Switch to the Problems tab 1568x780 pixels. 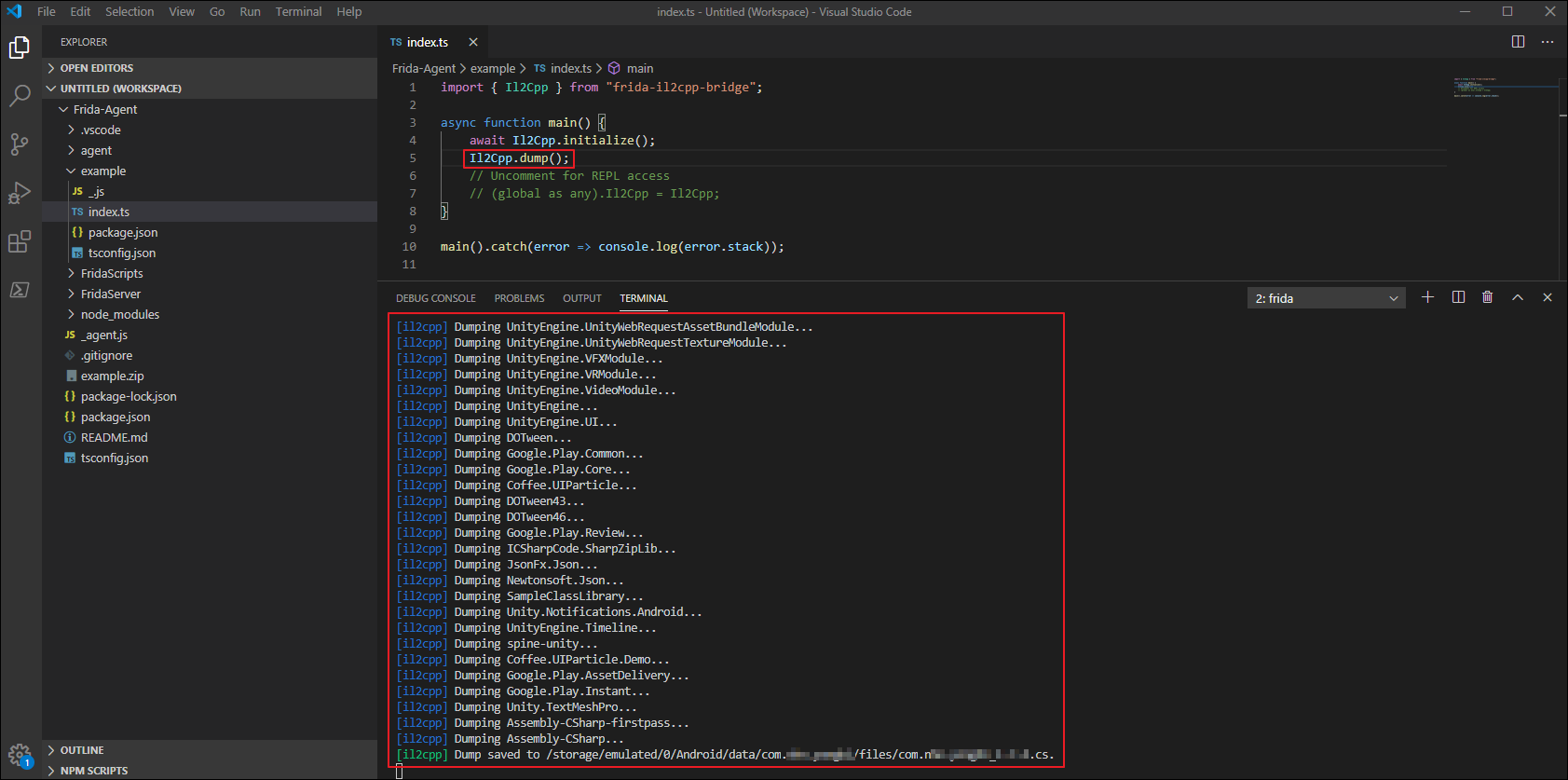pyautogui.click(x=519, y=298)
